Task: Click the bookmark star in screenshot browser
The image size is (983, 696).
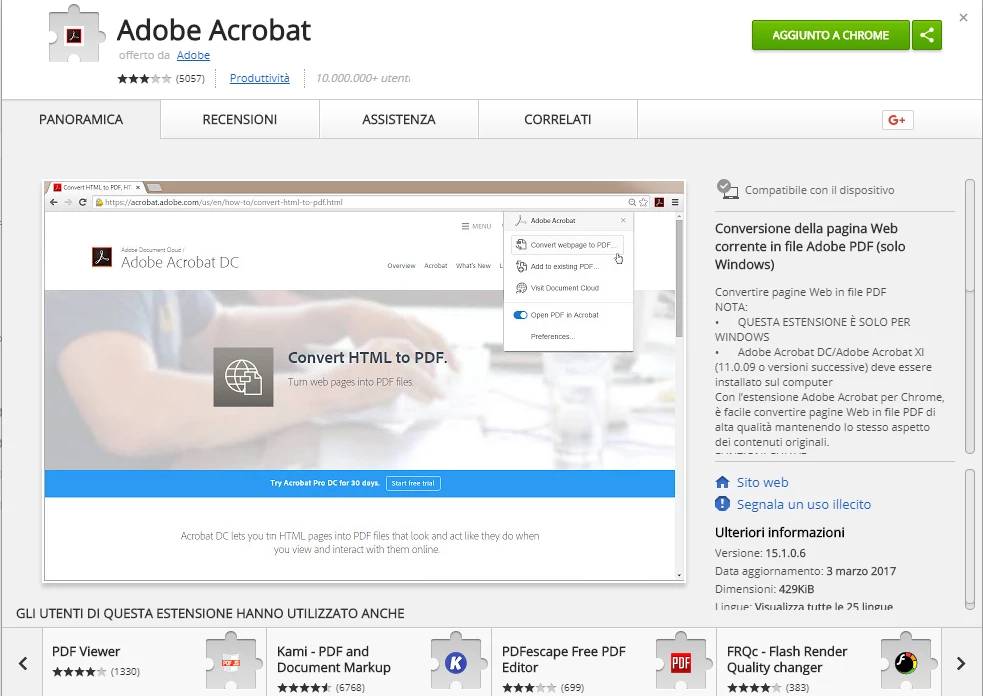Action: click(643, 202)
